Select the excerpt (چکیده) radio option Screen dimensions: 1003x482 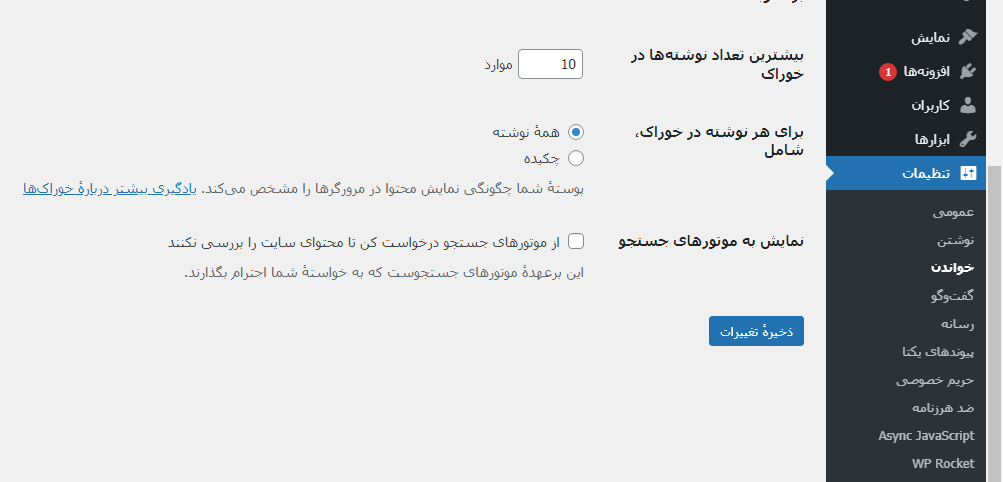pyautogui.click(x=576, y=159)
